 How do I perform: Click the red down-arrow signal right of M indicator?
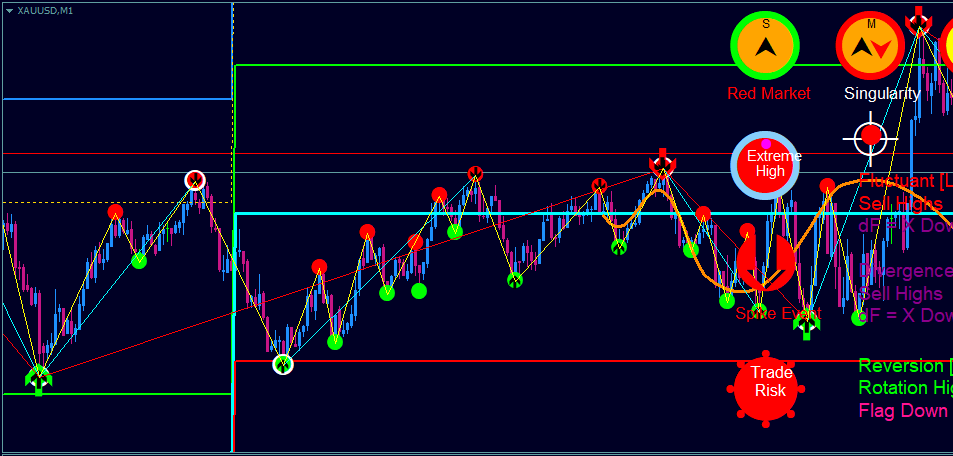coord(918,20)
